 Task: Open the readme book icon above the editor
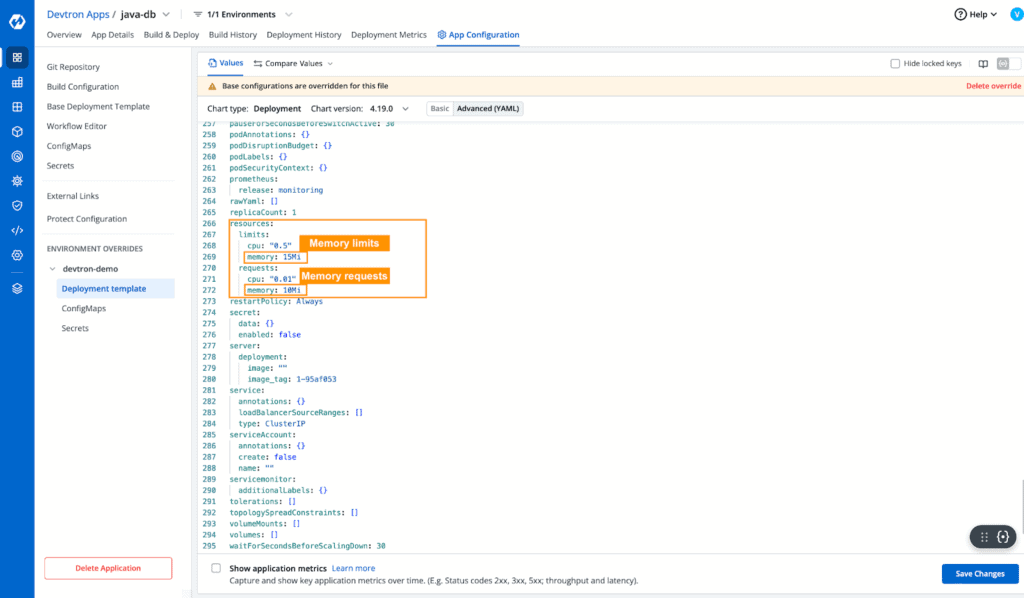983,63
